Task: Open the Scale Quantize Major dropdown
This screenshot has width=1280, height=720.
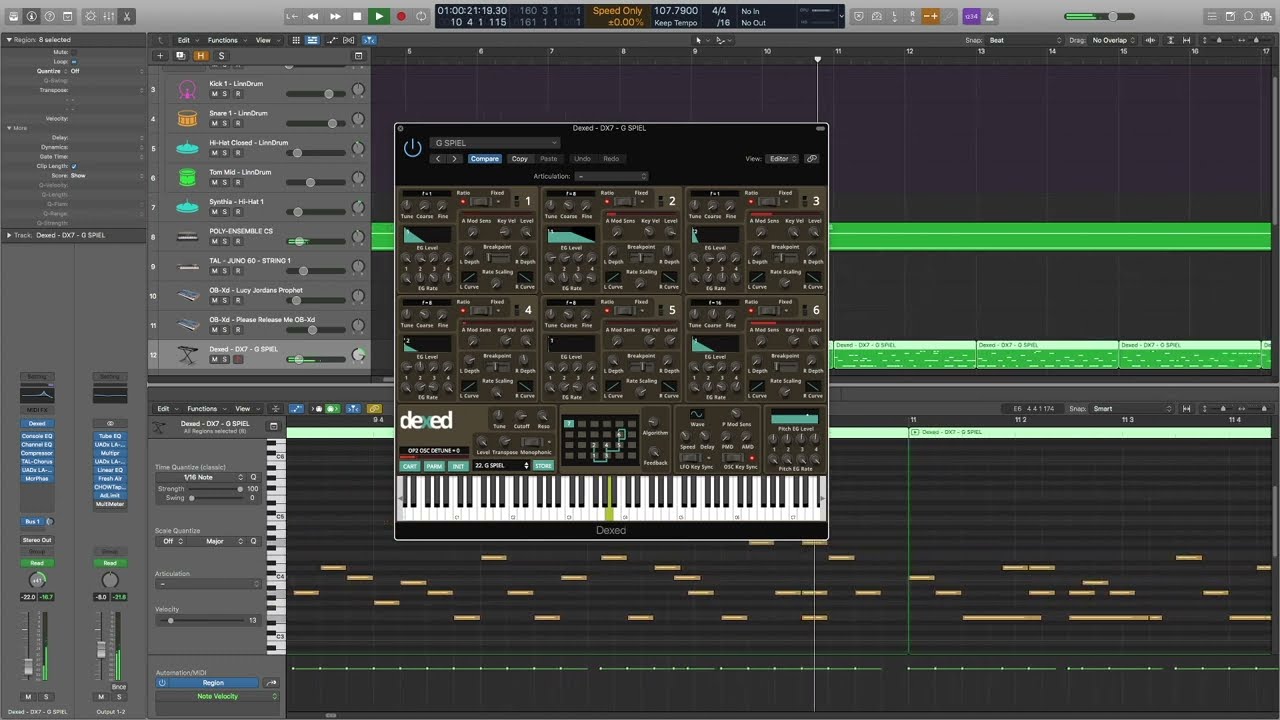Action: pos(221,541)
